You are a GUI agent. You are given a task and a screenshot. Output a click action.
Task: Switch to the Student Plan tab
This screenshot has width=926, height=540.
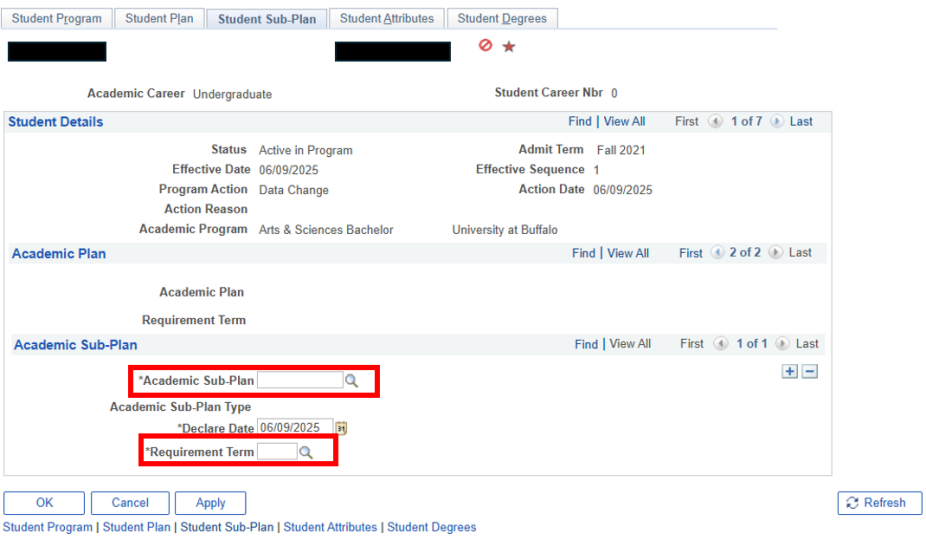159,18
